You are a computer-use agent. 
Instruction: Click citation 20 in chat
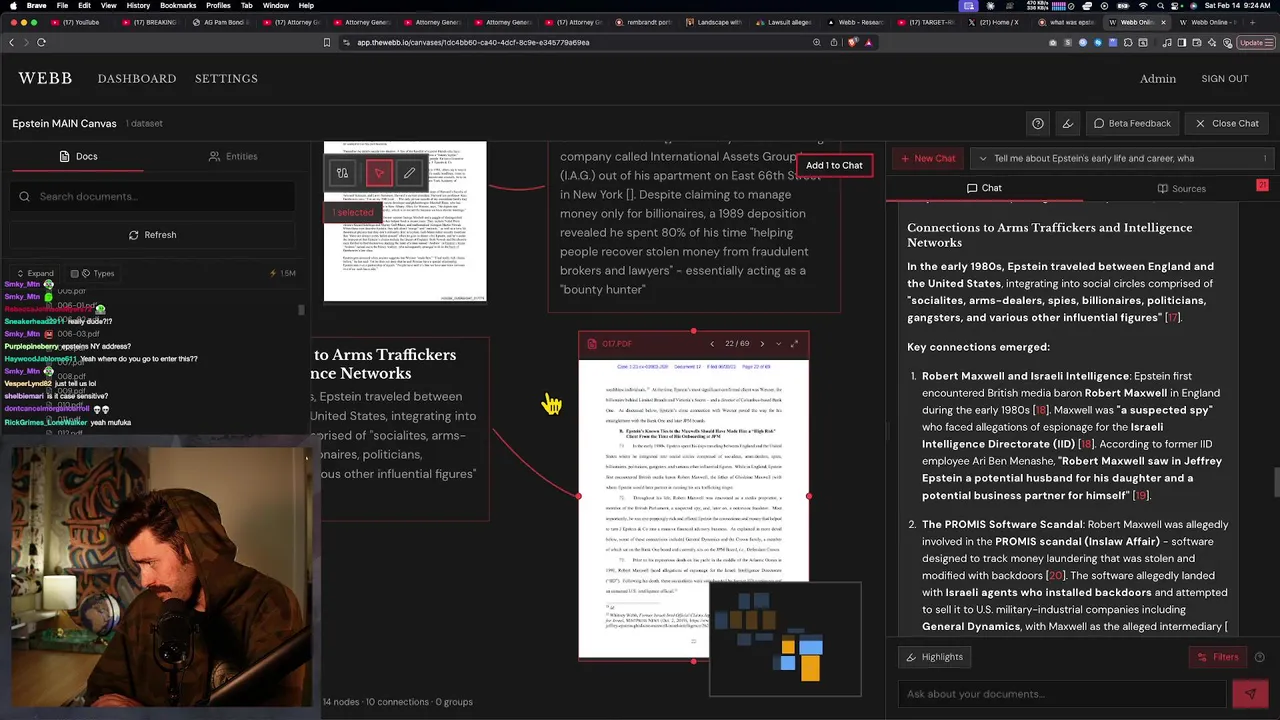tap(1055, 575)
